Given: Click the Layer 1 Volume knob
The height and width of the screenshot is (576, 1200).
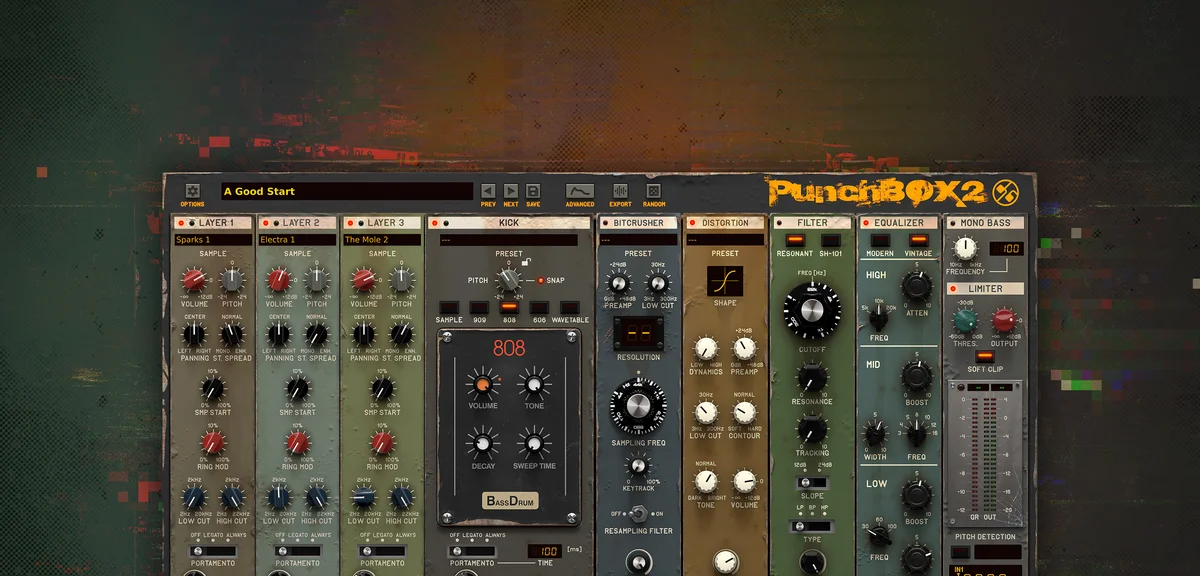Looking at the screenshot, I should (194, 280).
